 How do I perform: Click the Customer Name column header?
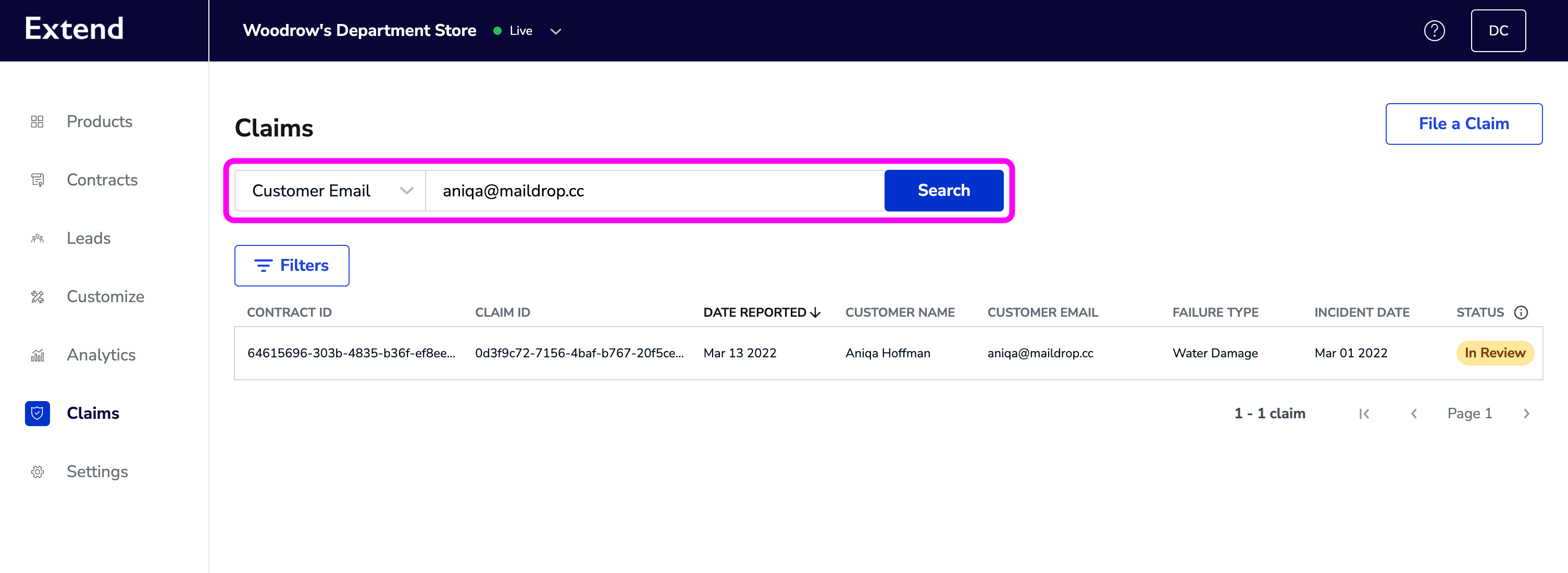[900, 313]
